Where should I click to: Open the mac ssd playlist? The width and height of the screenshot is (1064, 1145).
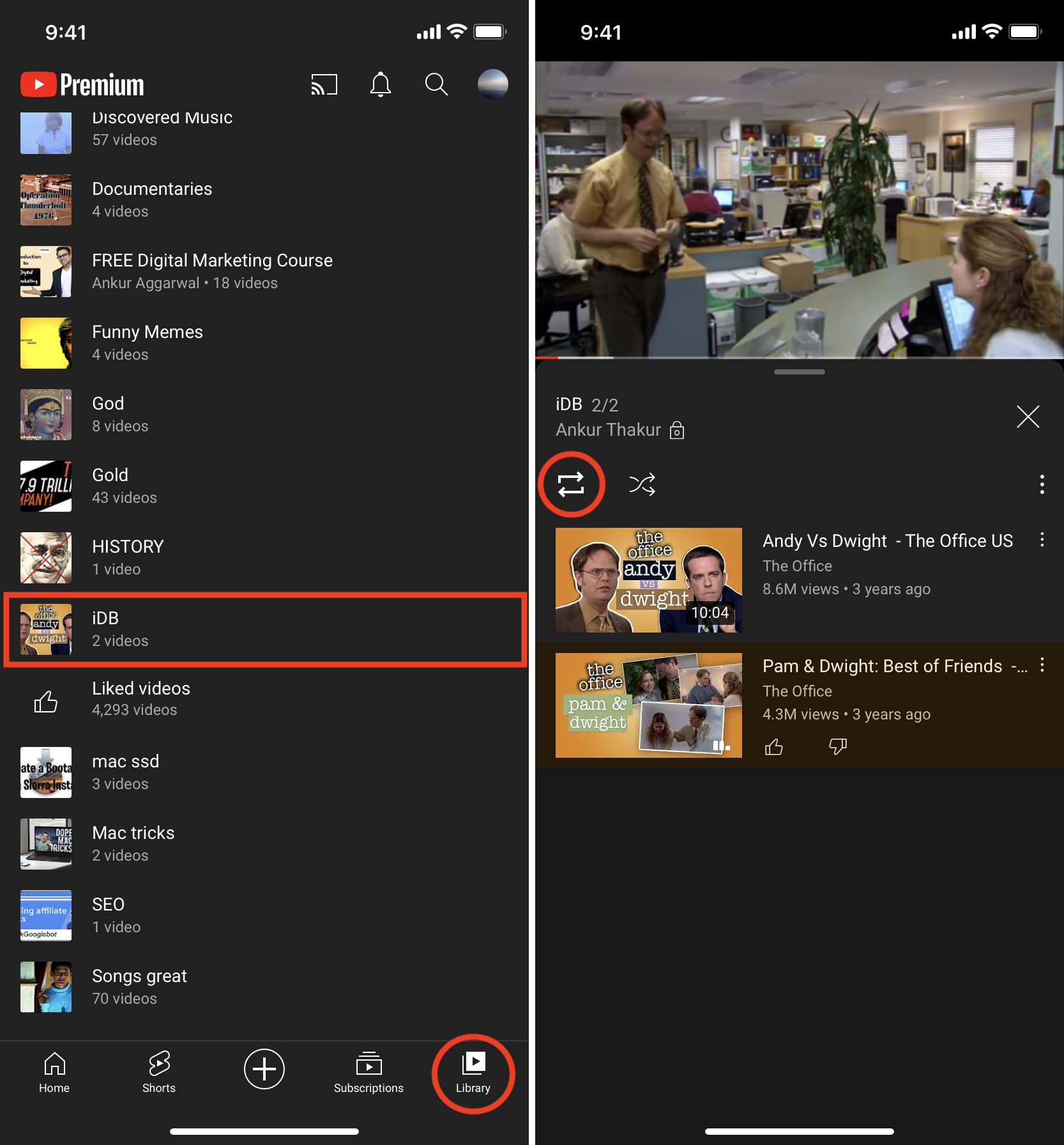coord(264,772)
